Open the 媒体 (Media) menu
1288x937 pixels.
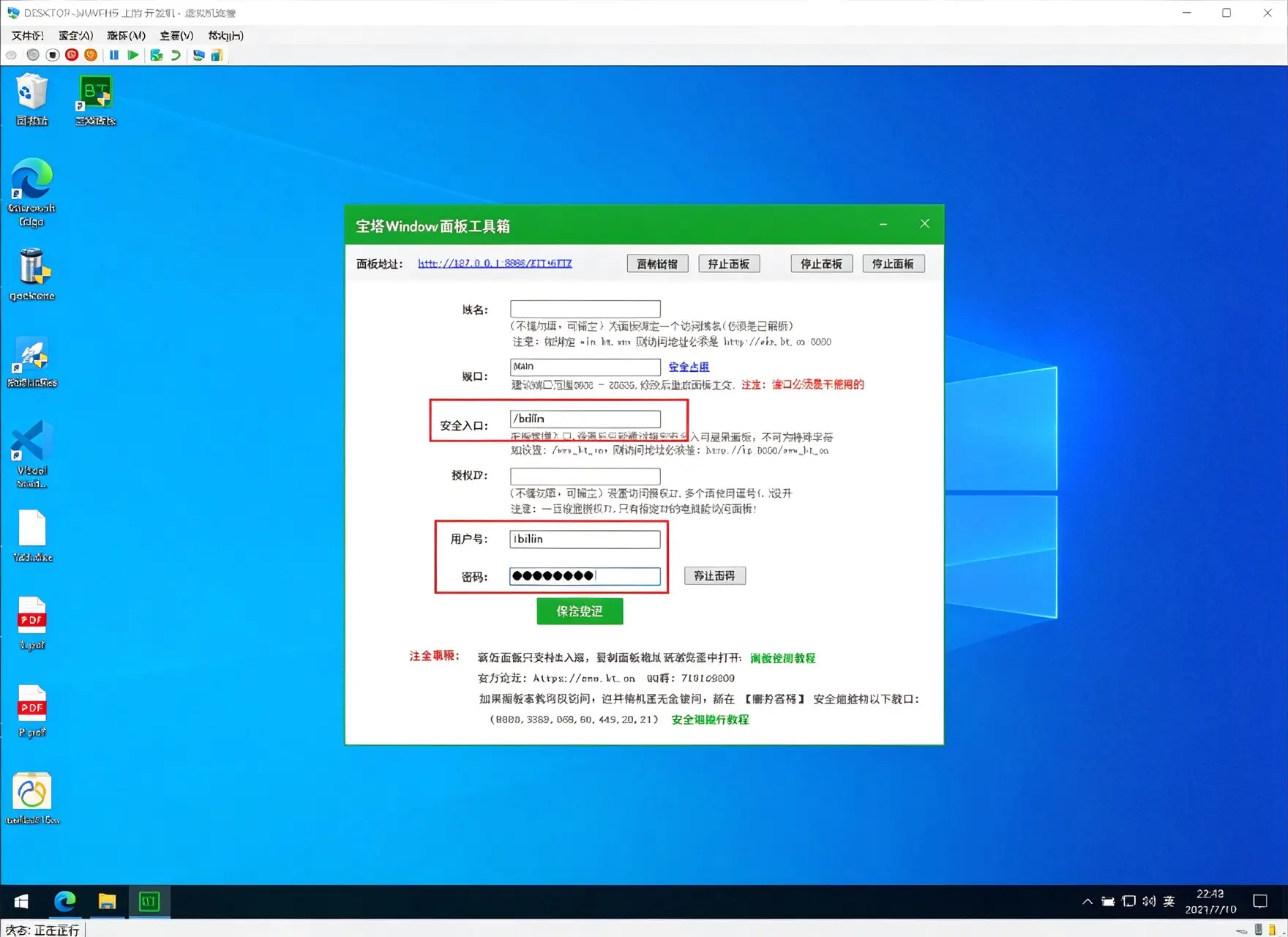tap(126, 35)
